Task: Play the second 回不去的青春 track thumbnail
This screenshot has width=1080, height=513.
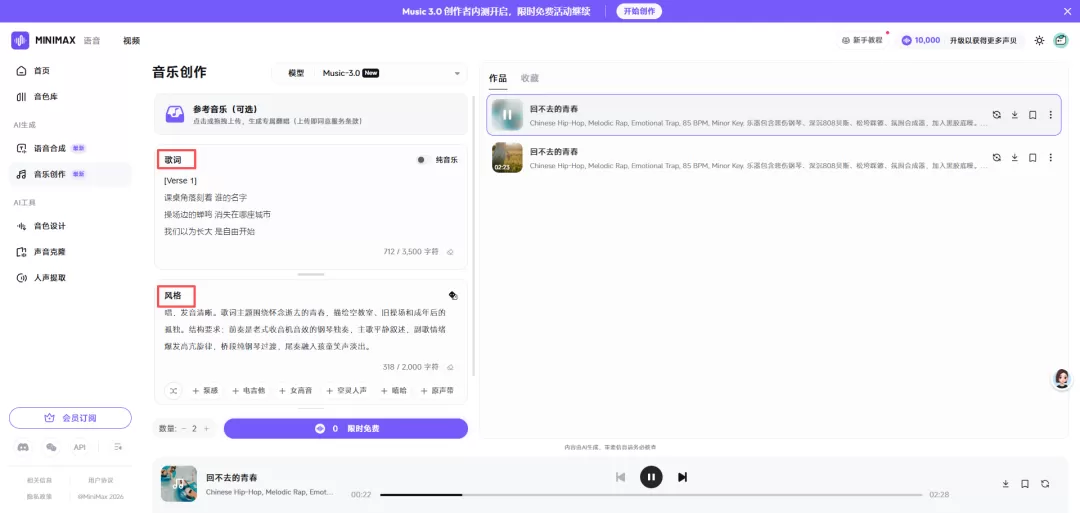Action: (508, 157)
